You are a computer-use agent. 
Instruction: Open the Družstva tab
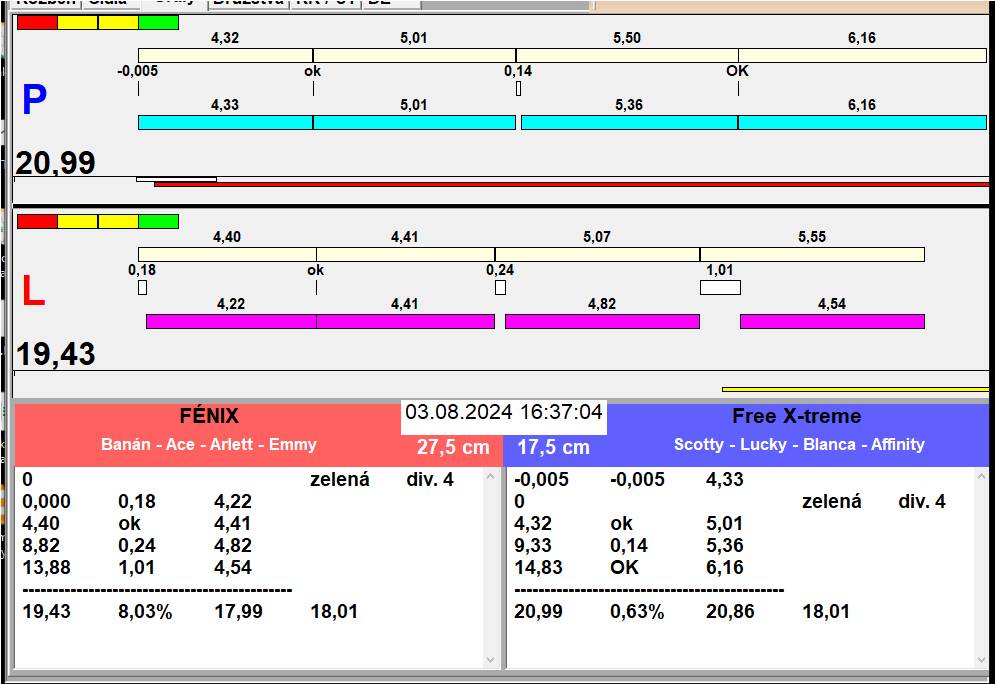point(248,3)
